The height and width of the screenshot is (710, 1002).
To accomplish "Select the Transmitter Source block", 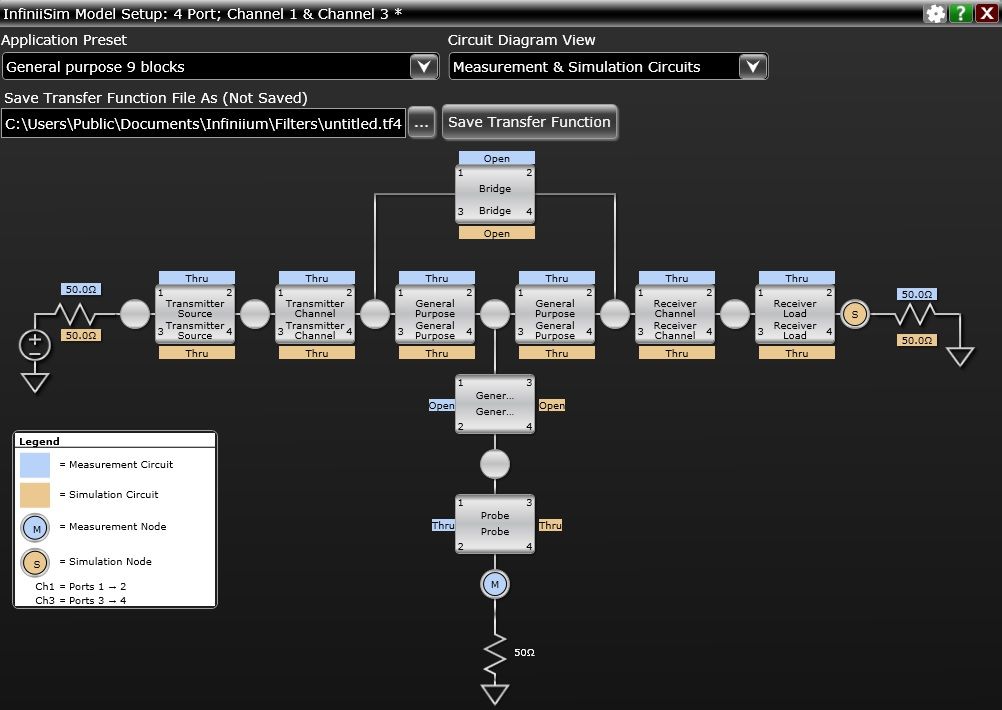I will pos(195,314).
